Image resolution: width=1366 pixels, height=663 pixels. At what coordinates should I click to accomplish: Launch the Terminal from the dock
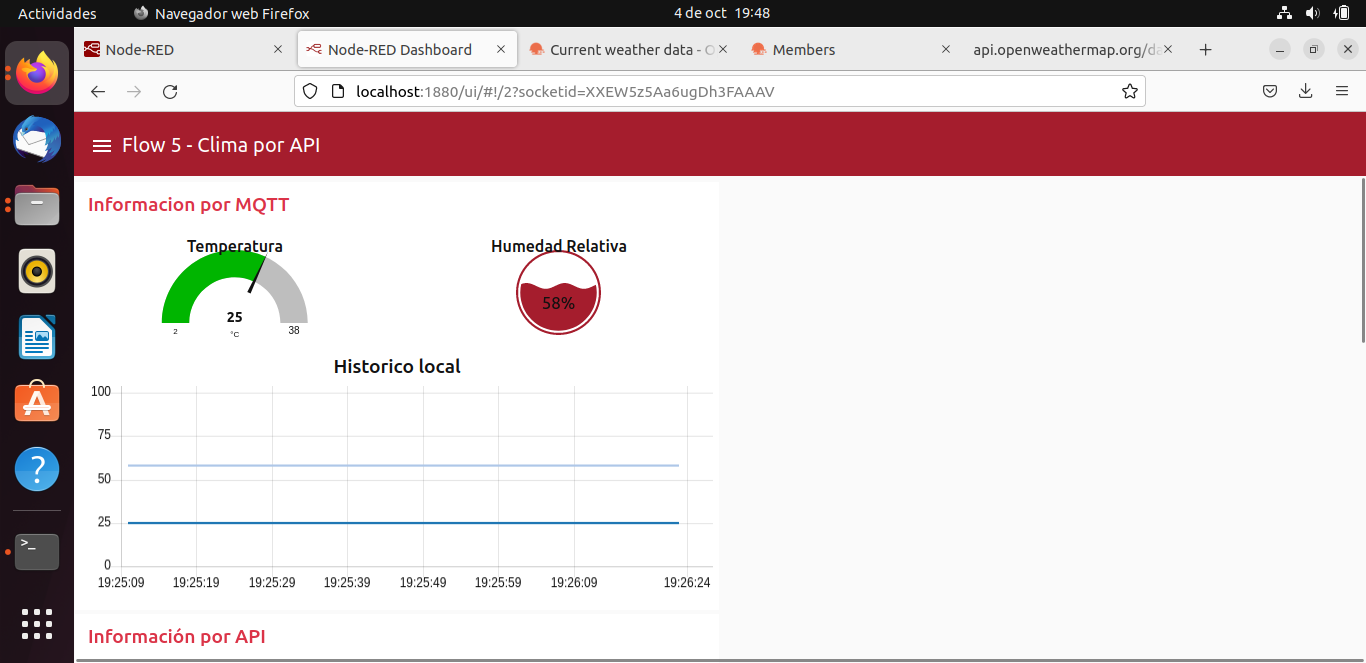click(36, 551)
